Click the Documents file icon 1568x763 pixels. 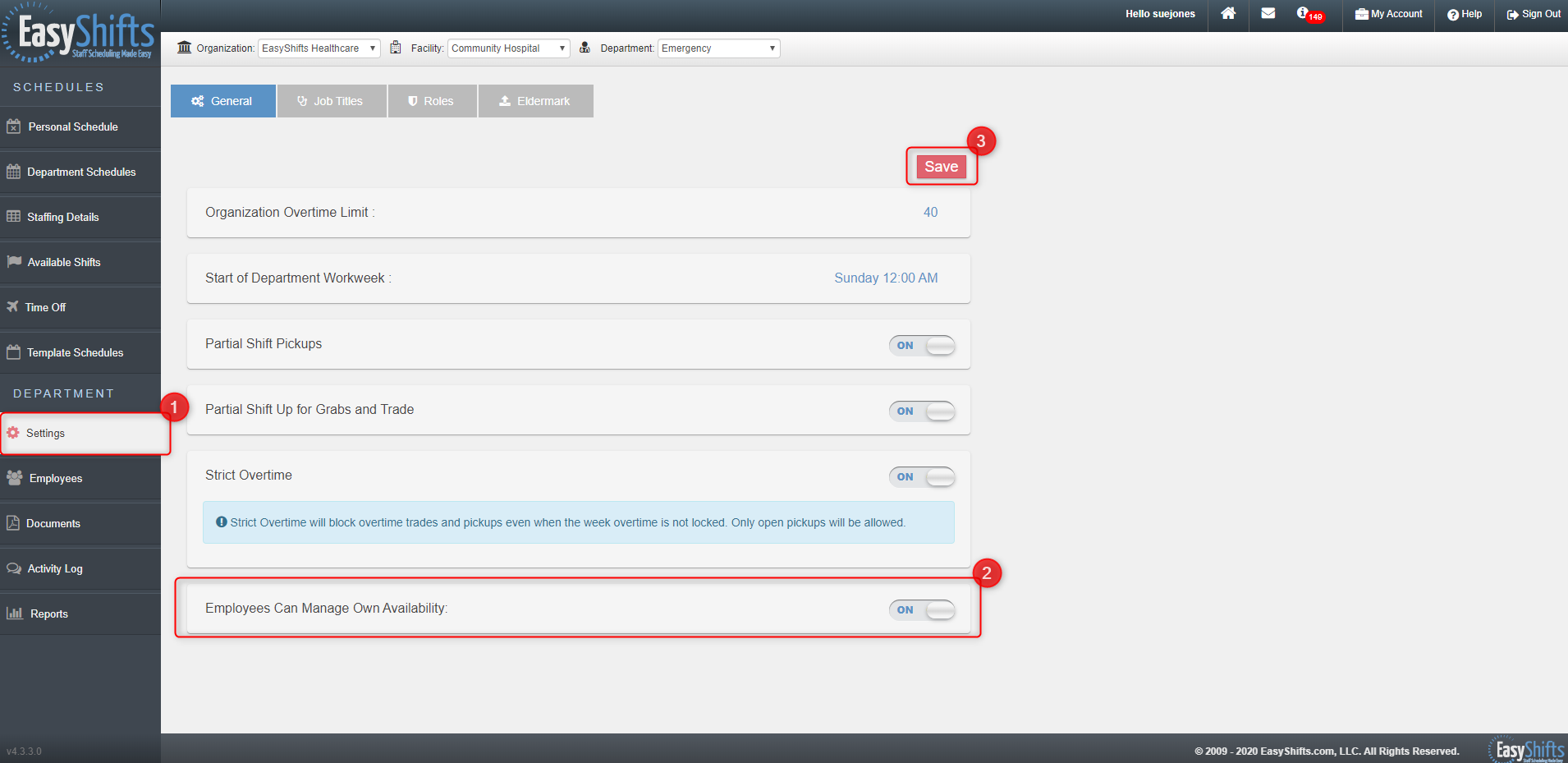[13, 523]
